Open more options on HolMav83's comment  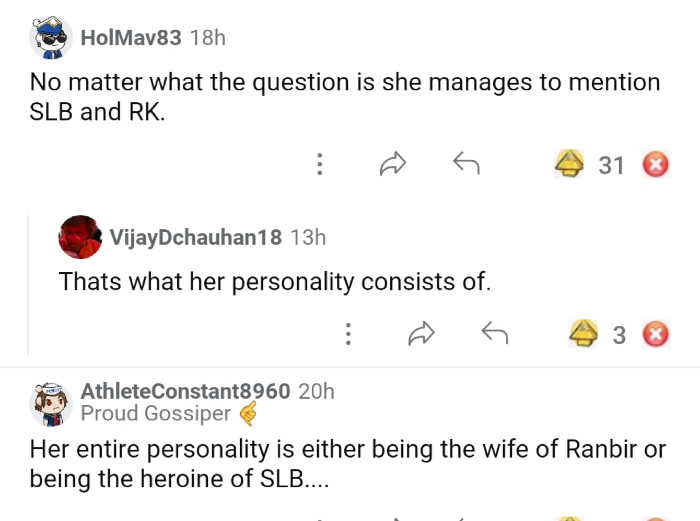(319, 165)
